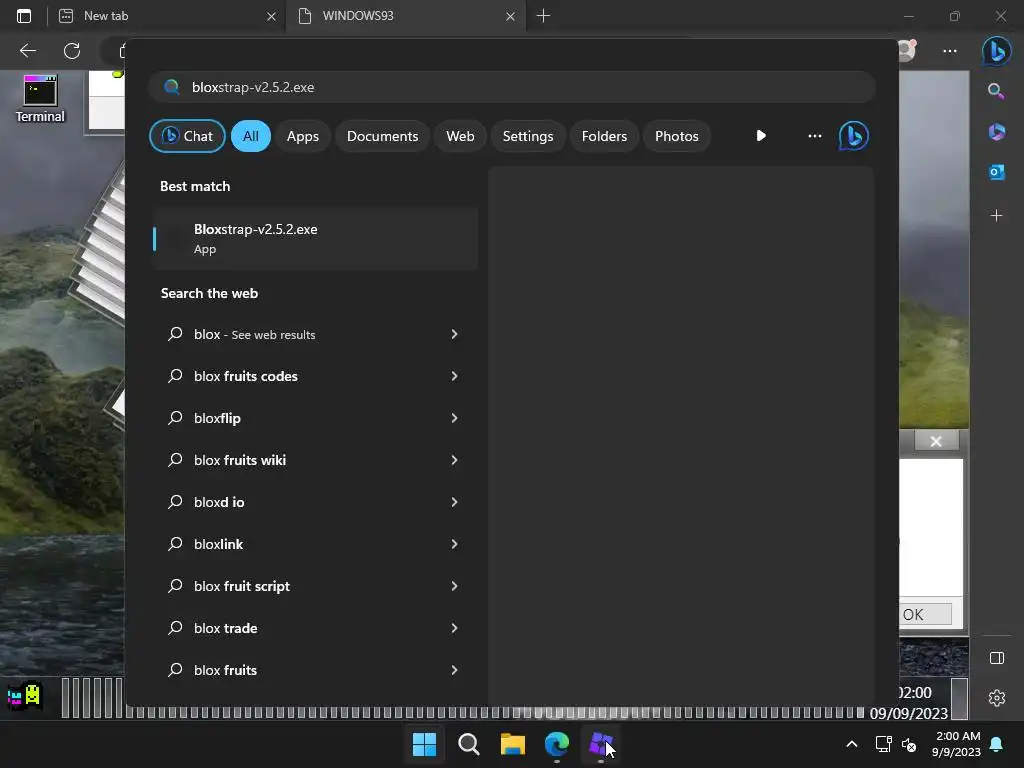Close the Windows93 dialog with X
The width and height of the screenshot is (1024, 768).
point(935,441)
